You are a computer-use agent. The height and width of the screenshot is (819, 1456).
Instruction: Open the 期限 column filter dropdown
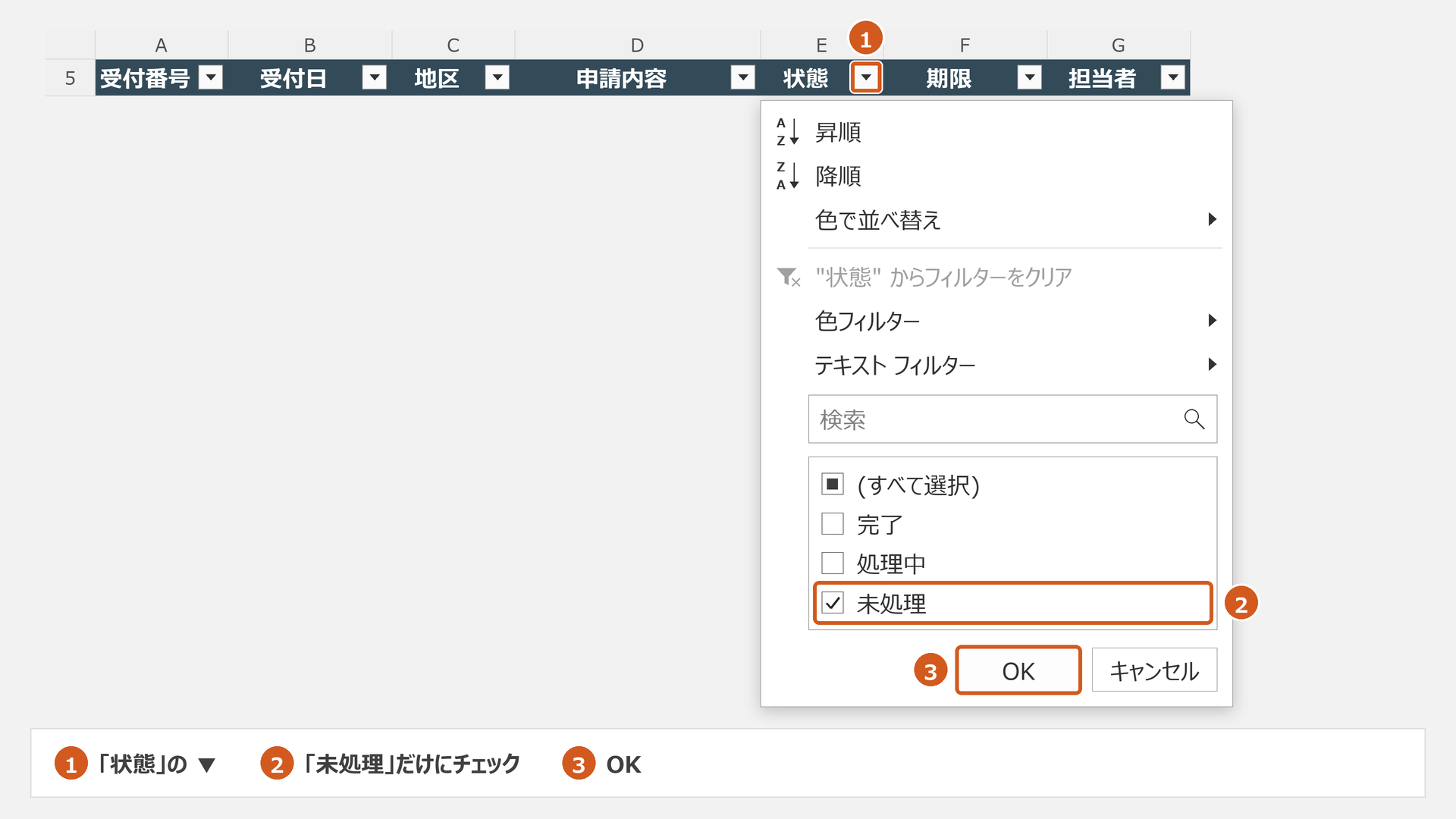pyautogui.click(x=1030, y=77)
